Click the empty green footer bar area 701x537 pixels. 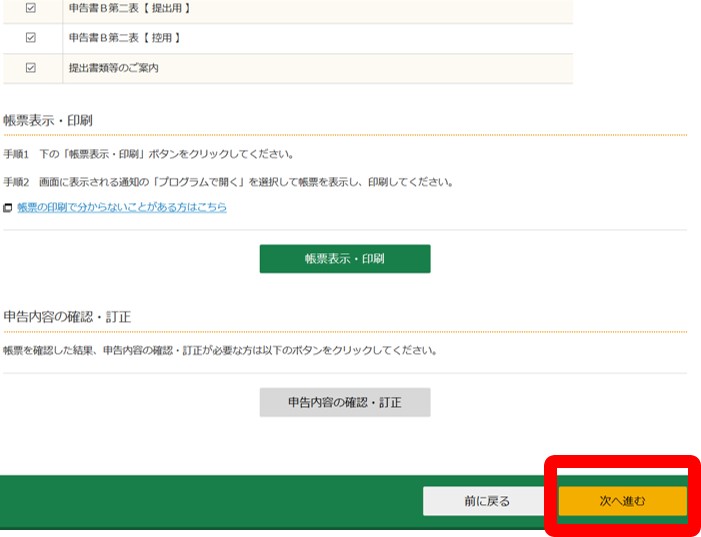click(x=200, y=501)
